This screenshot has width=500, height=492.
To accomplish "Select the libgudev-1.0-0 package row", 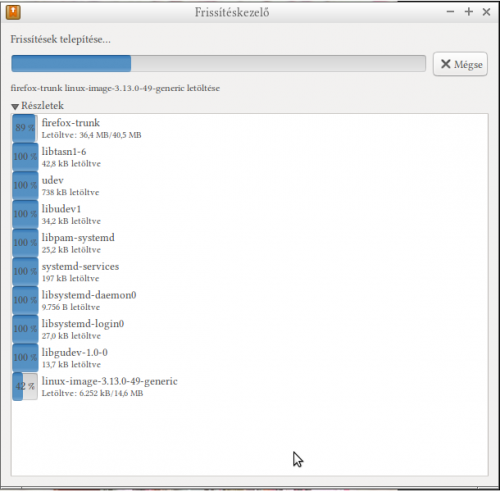I will [x=250, y=358].
